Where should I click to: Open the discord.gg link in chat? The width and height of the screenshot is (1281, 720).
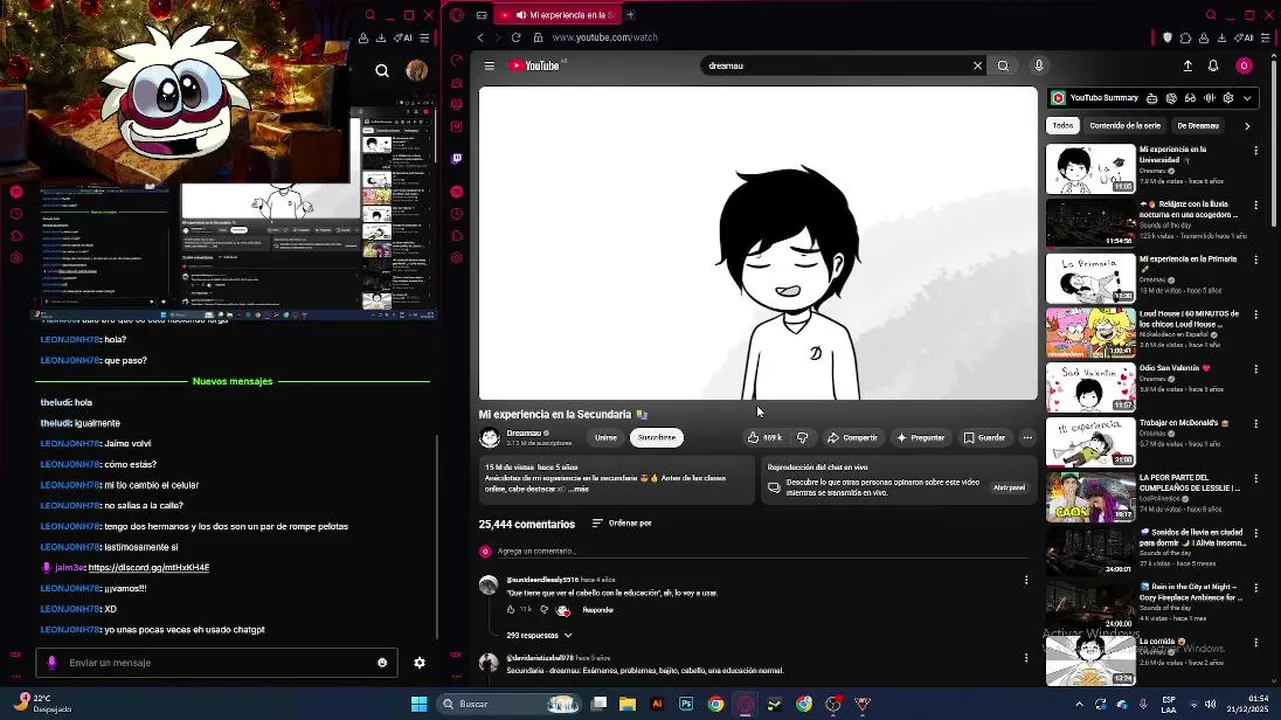pyautogui.click(x=149, y=568)
